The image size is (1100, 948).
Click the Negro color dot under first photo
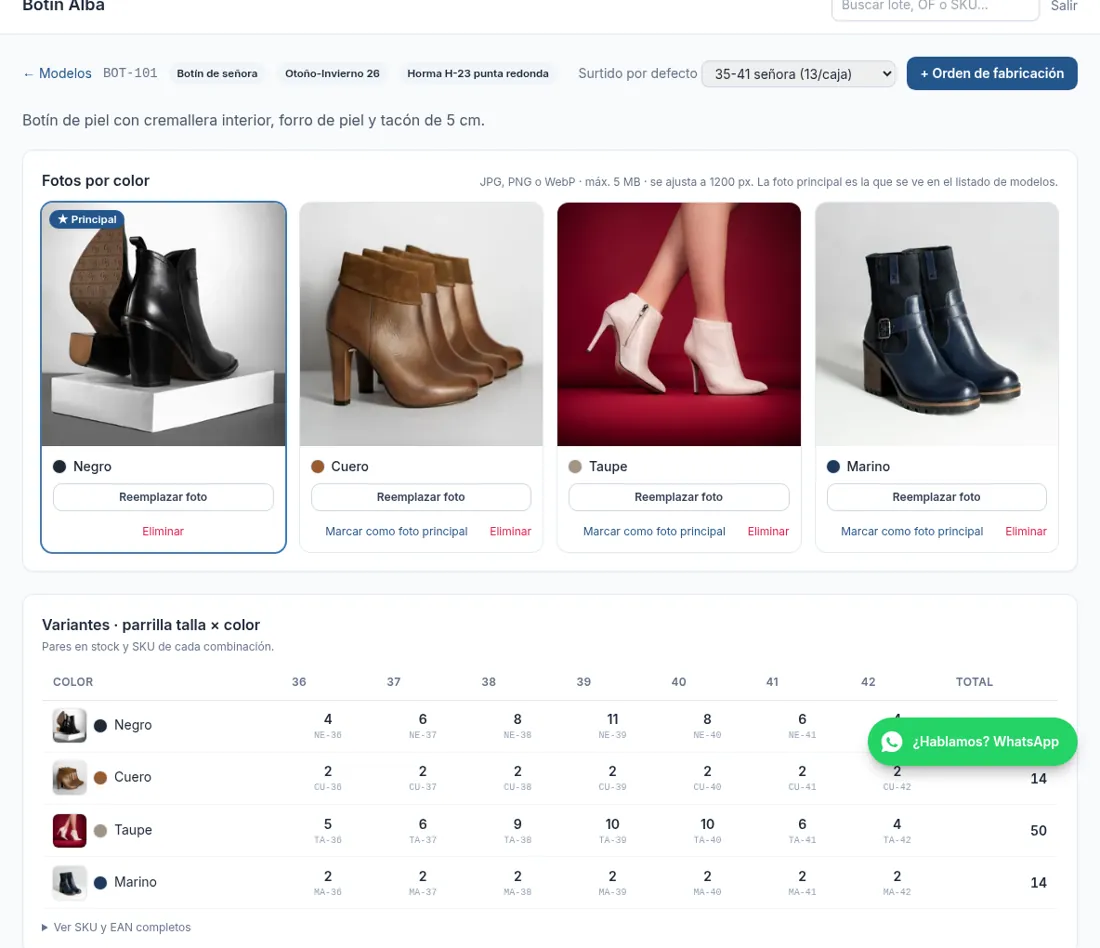coord(60,467)
